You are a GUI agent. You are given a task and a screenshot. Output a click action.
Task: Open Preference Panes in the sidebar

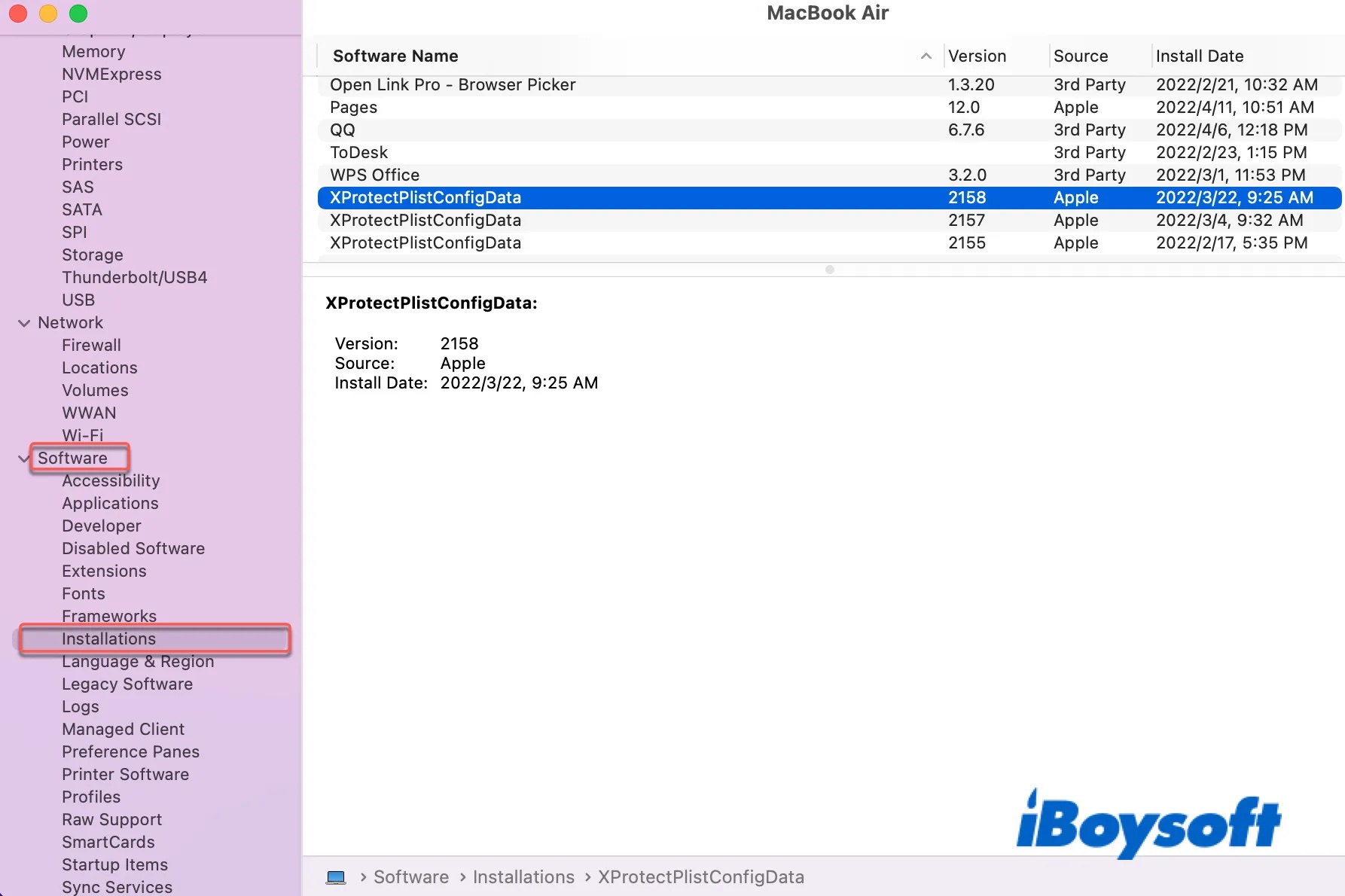(x=130, y=752)
